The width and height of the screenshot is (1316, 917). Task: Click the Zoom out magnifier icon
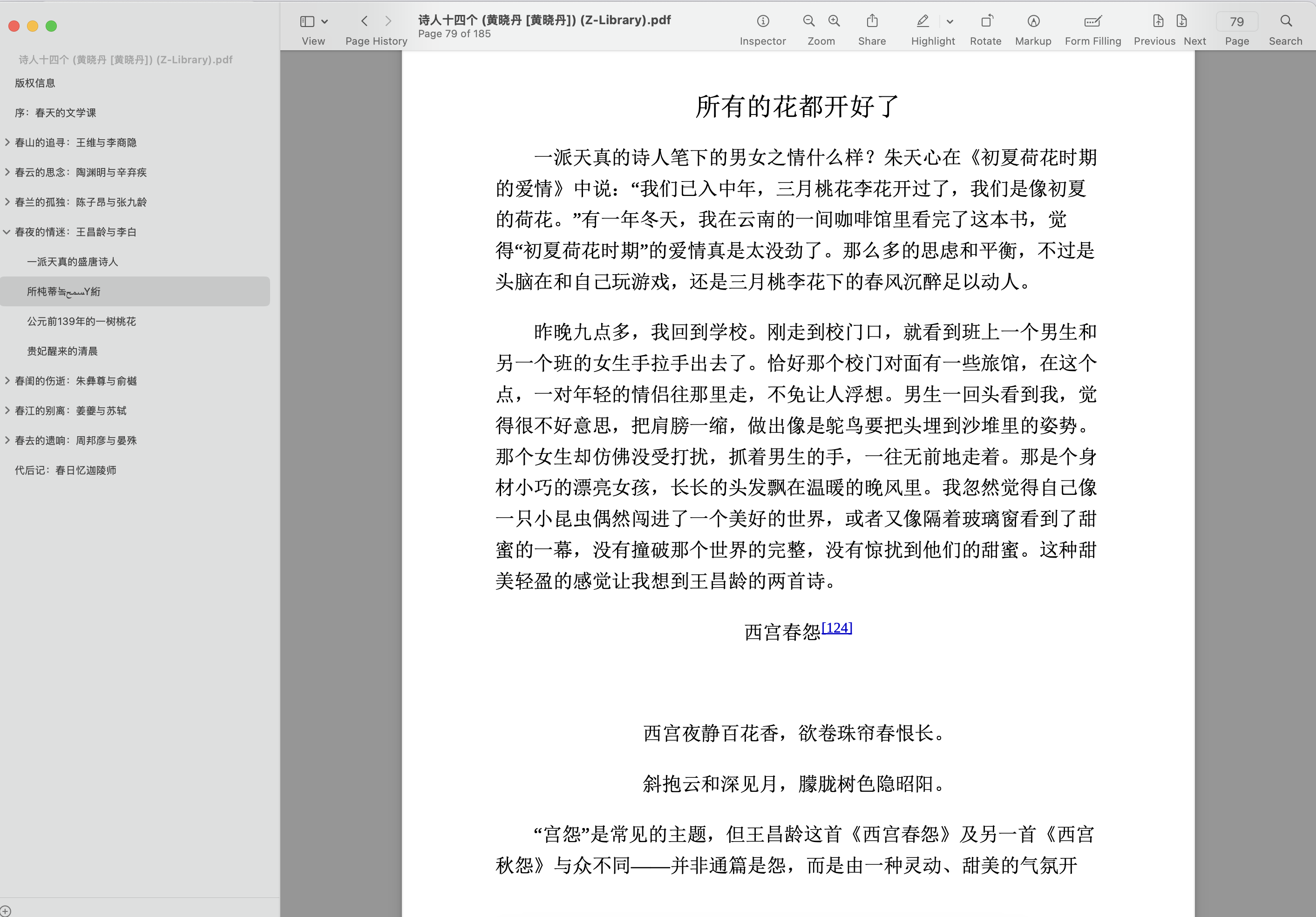808,21
